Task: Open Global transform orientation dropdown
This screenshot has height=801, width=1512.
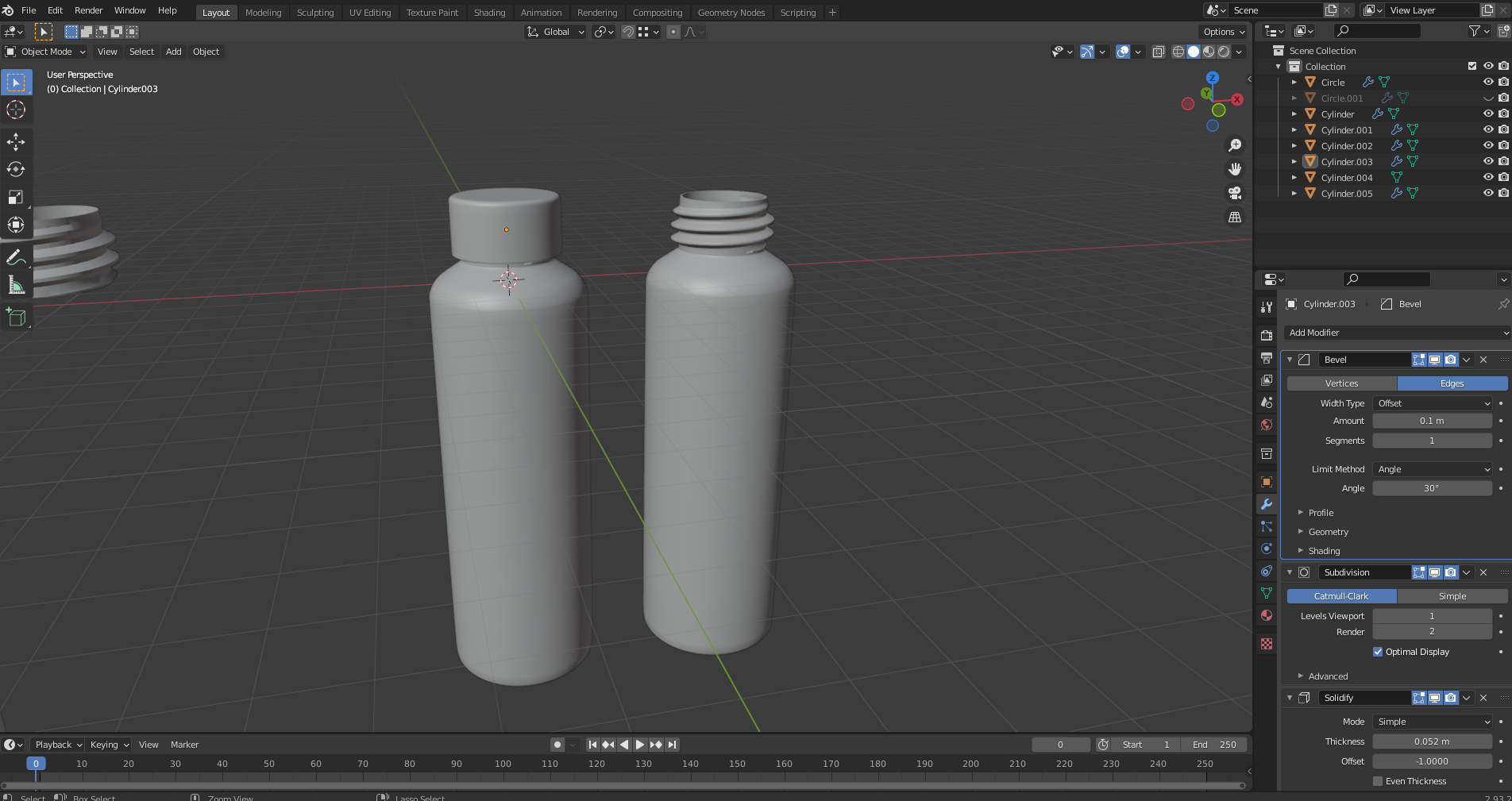Action: click(x=556, y=32)
